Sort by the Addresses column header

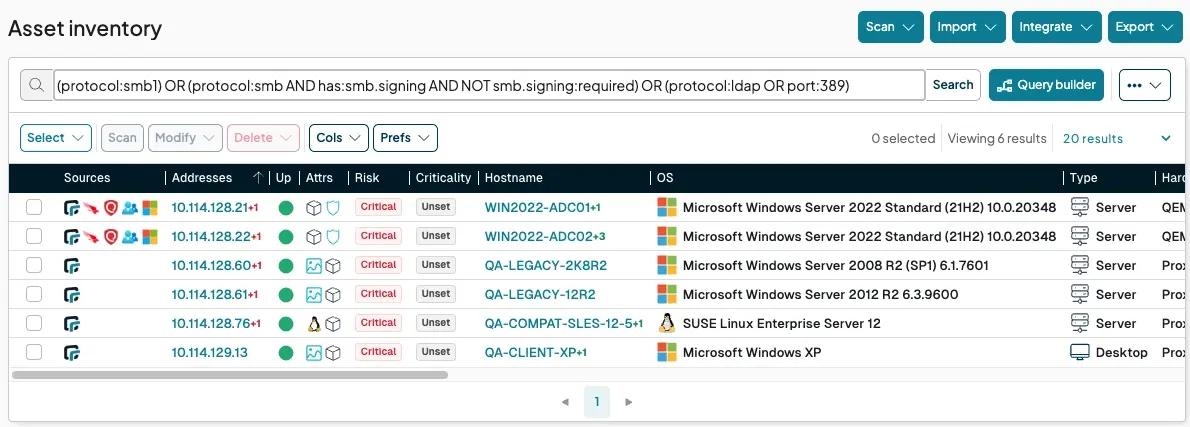click(x=202, y=178)
